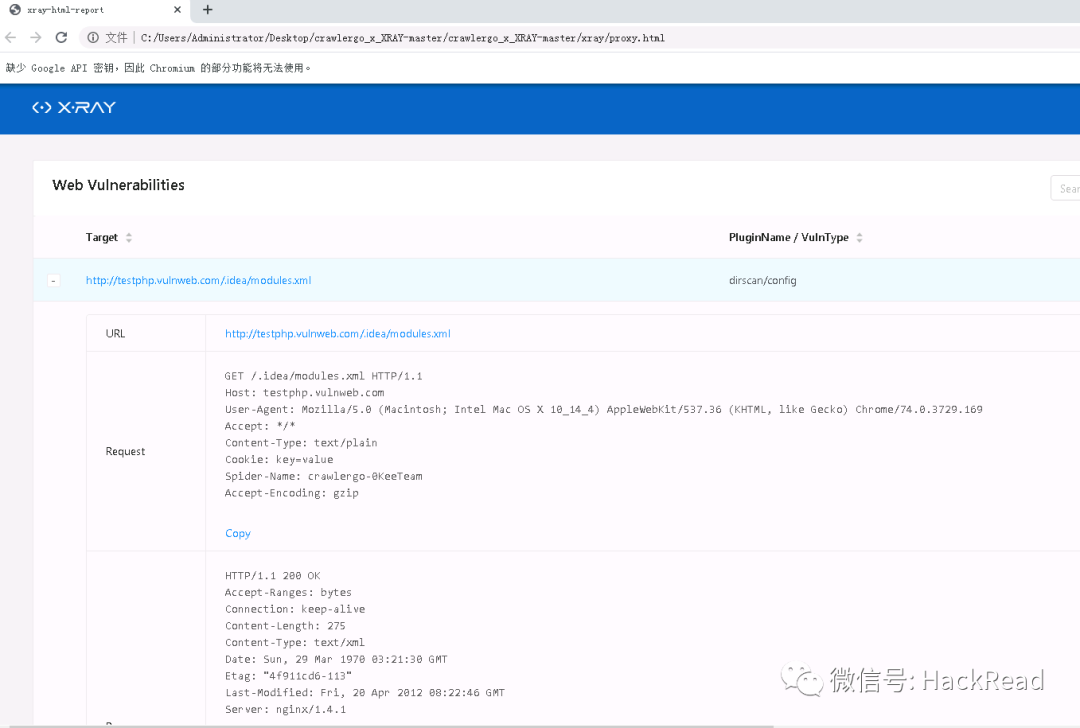The height and width of the screenshot is (728, 1080).
Task: Click the address bar file path
Action: click(x=400, y=38)
